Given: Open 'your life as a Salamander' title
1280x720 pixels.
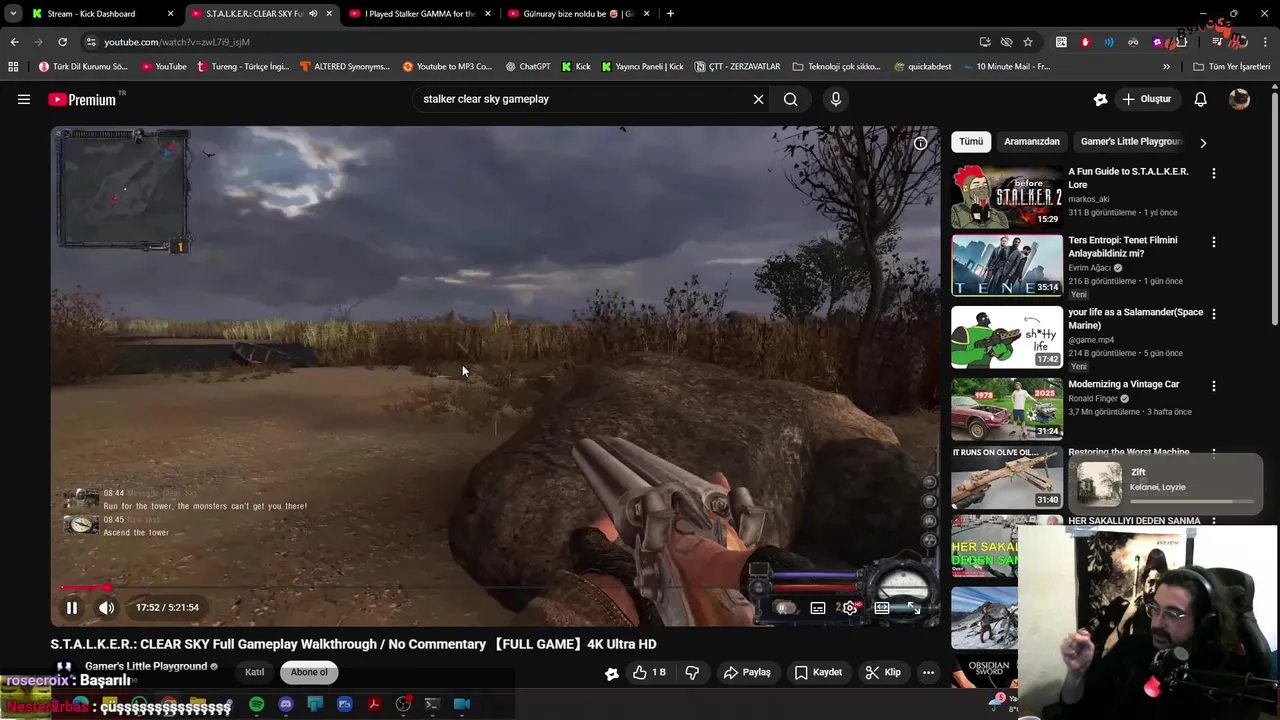Looking at the screenshot, I should point(1135,319).
